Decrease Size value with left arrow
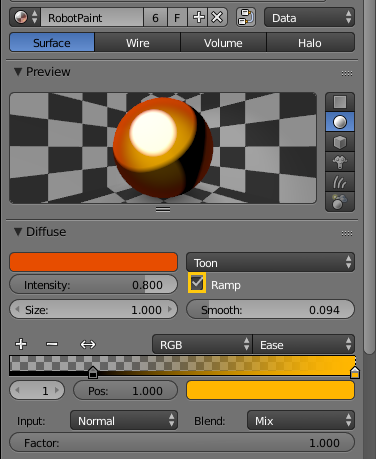 click(17, 309)
